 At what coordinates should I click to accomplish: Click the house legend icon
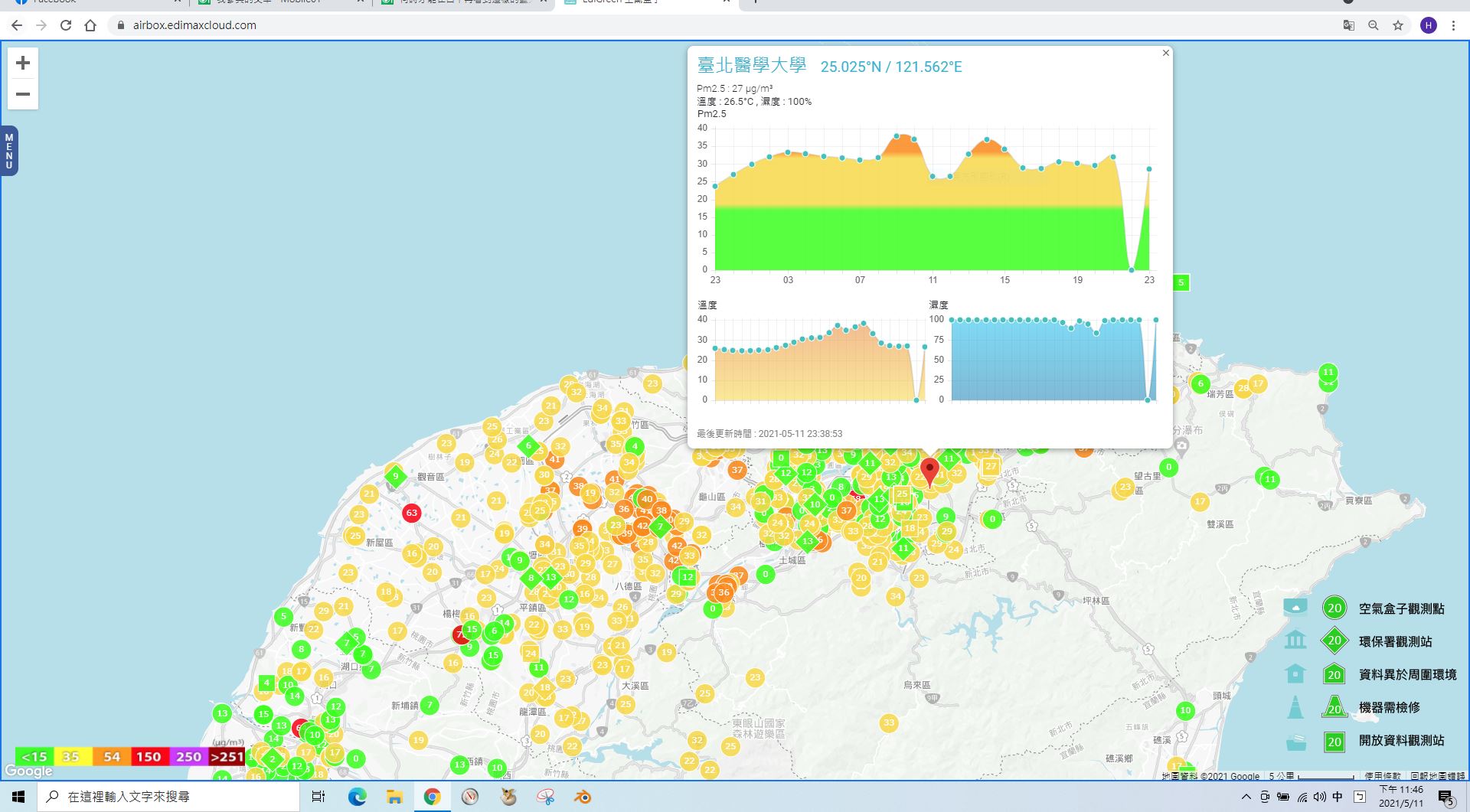pos(1295,673)
